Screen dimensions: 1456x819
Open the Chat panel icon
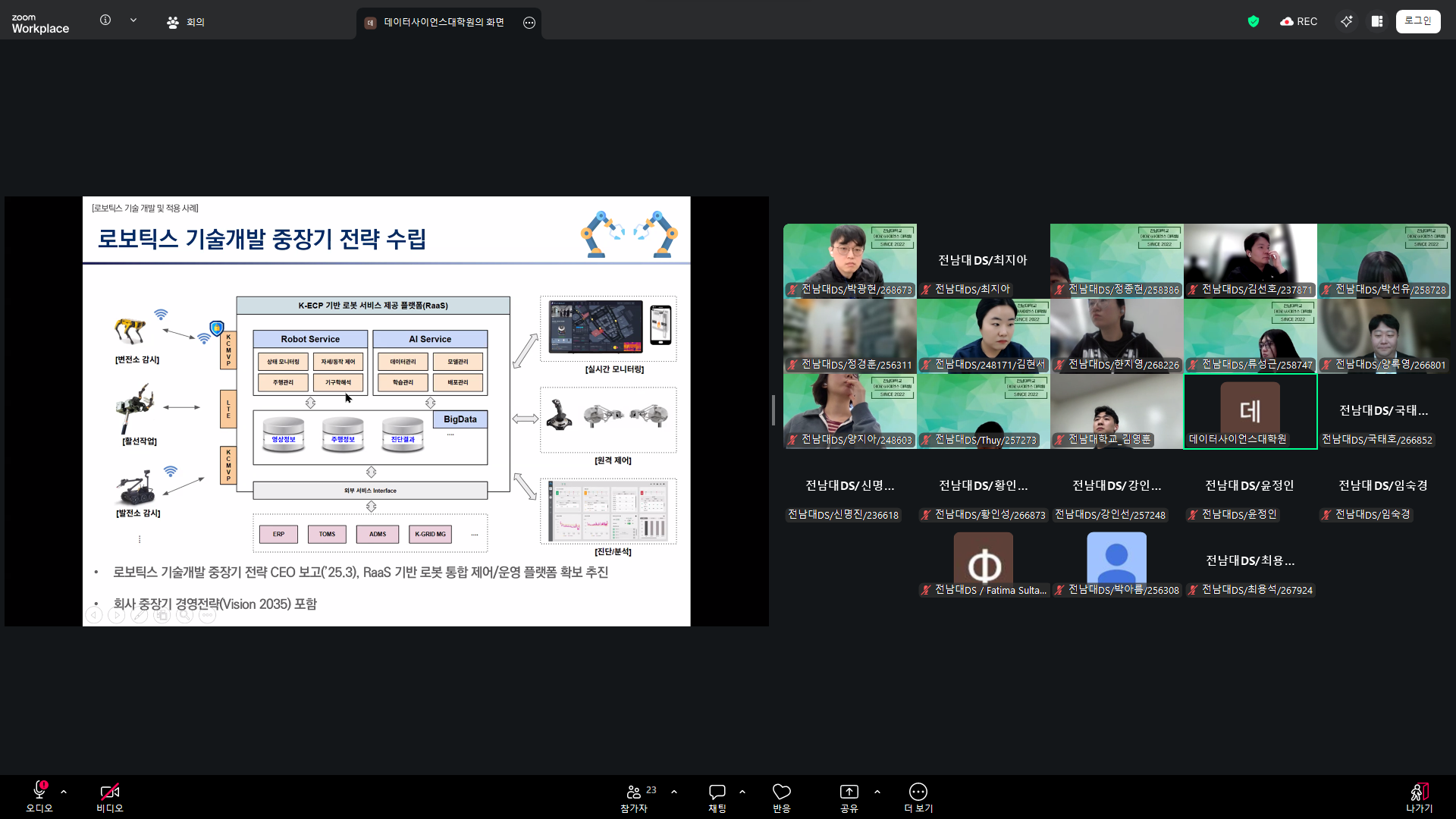[x=717, y=792]
